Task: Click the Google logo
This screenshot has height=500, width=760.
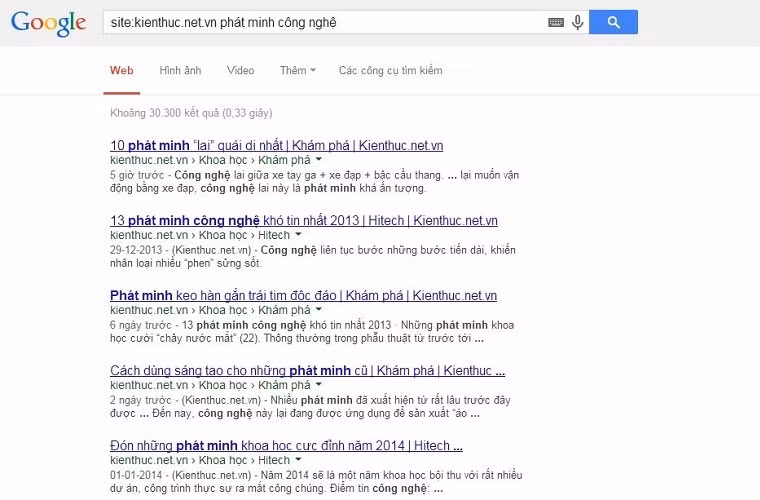Action: pyautogui.click(x=48, y=23)
